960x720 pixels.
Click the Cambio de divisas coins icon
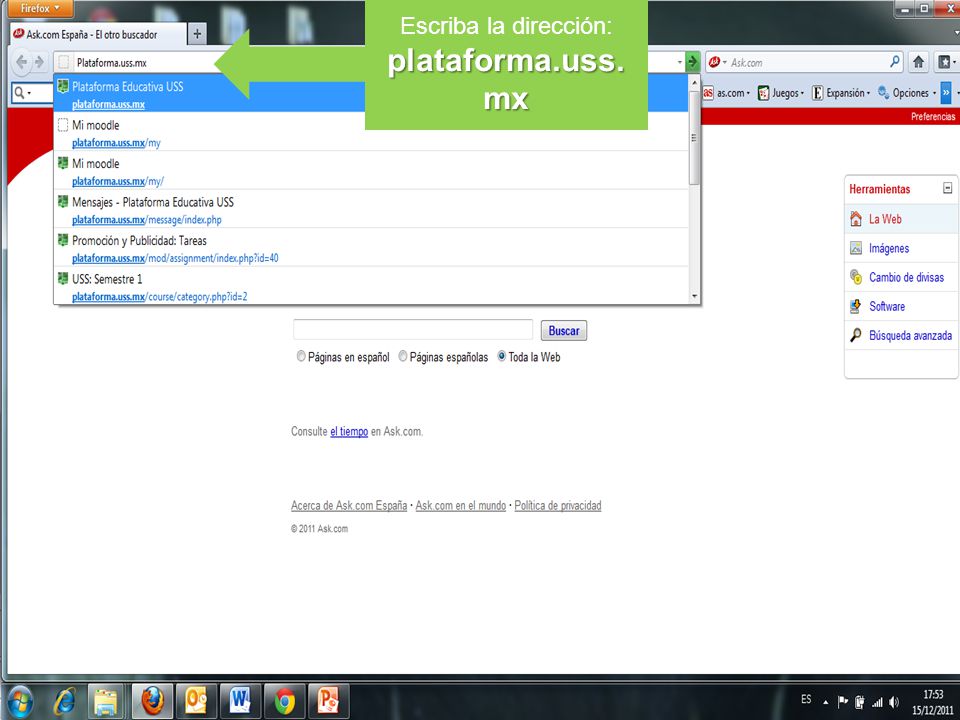pyautogui.click(x=856, y=277)
